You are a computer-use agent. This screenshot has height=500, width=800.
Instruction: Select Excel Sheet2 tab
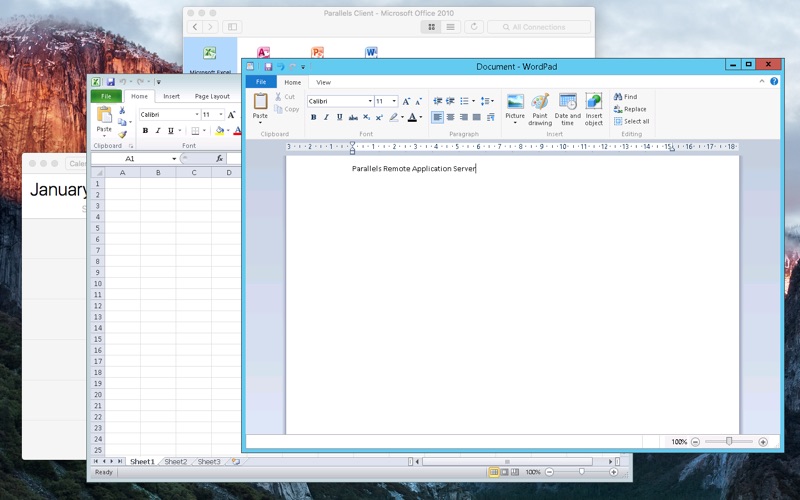(x=176, y=461)
